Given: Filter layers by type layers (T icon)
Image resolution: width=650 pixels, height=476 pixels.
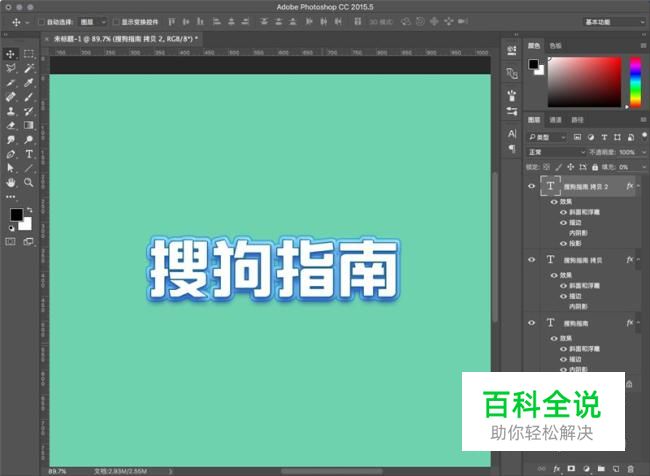Looking at the screenshot, I should 604,137.
